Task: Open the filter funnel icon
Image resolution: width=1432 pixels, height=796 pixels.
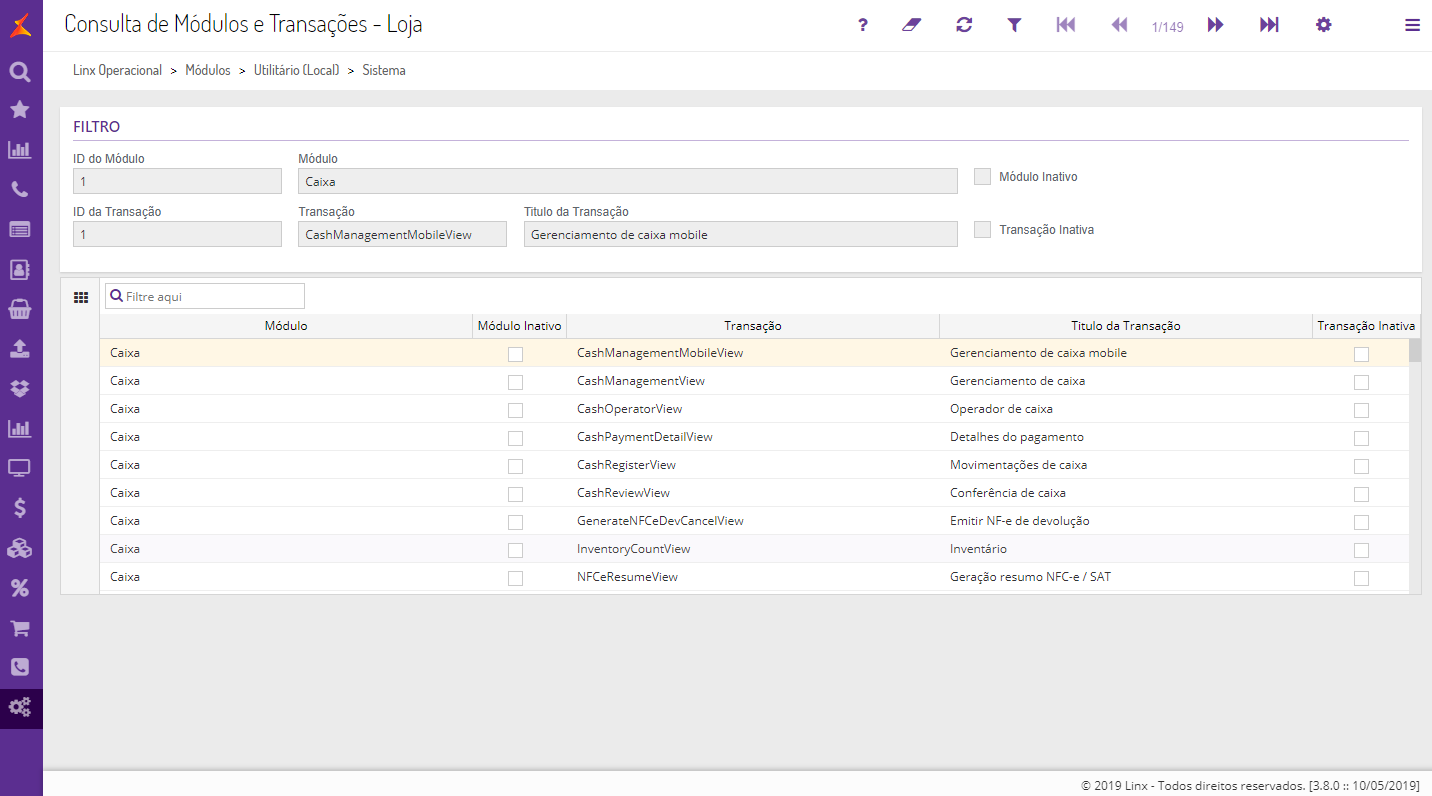Action: point(1014,25)
